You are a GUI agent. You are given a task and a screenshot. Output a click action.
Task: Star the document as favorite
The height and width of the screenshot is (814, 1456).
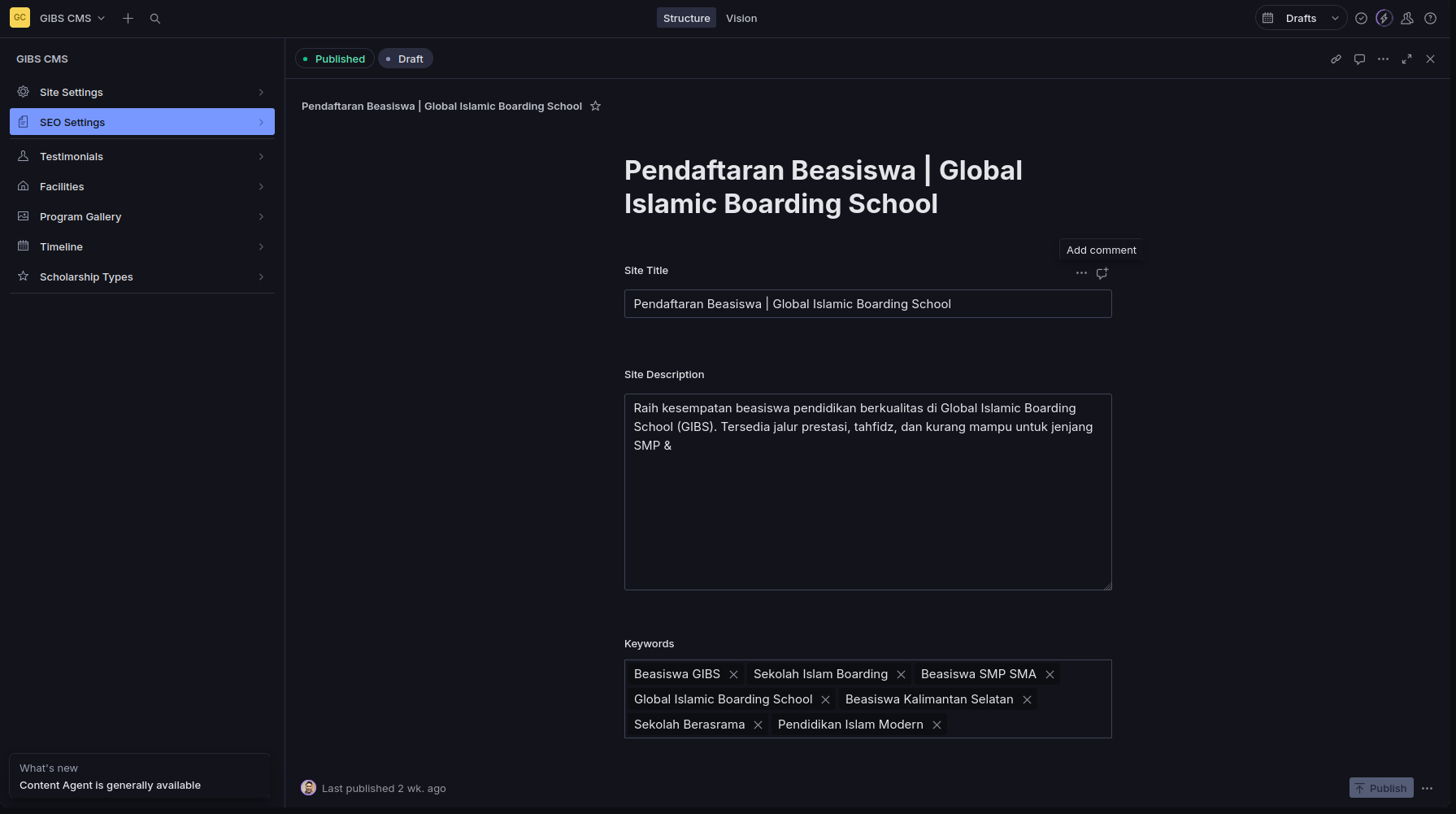(595, 106)
